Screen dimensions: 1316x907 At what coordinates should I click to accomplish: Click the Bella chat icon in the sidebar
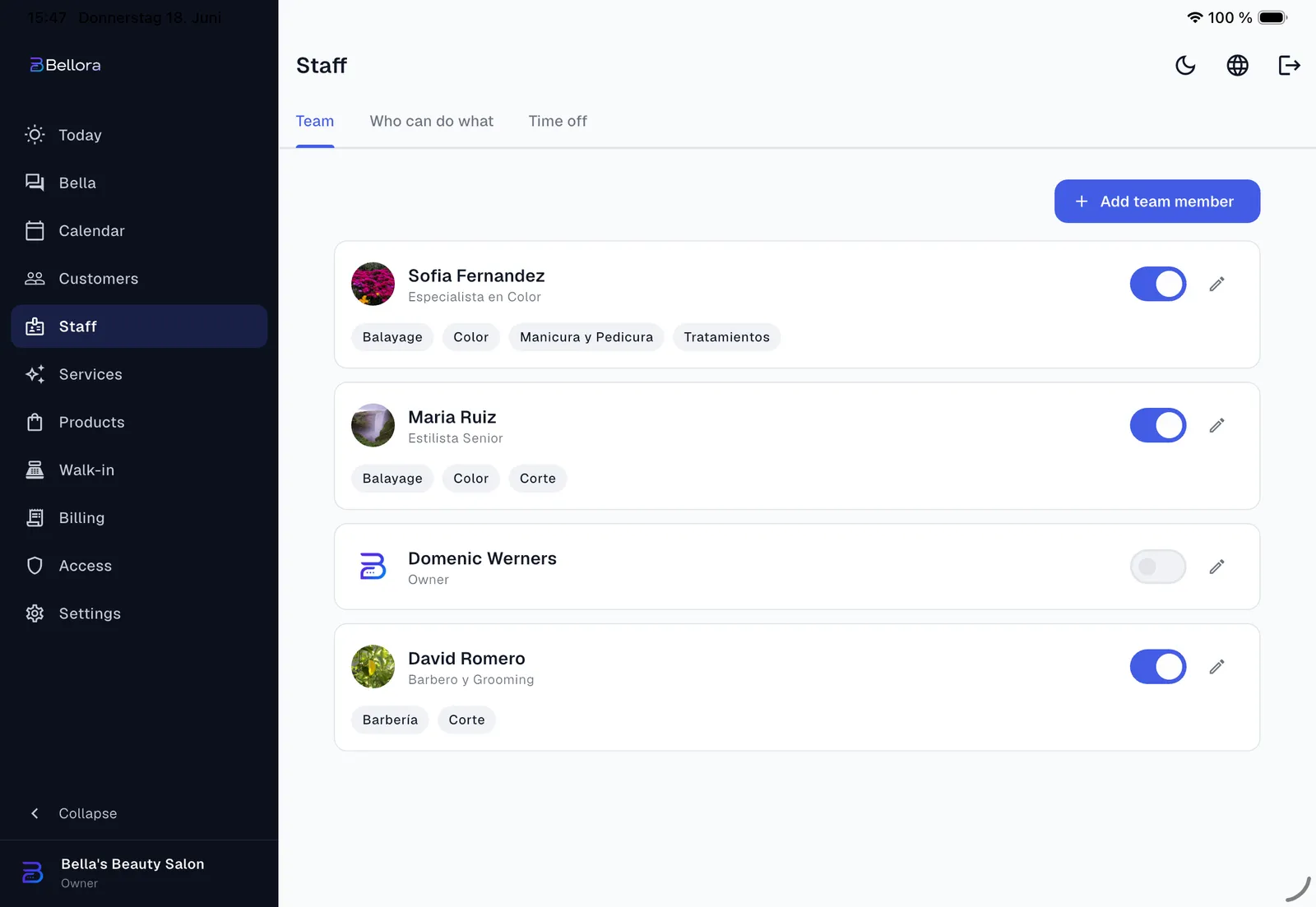coord(35,183)
